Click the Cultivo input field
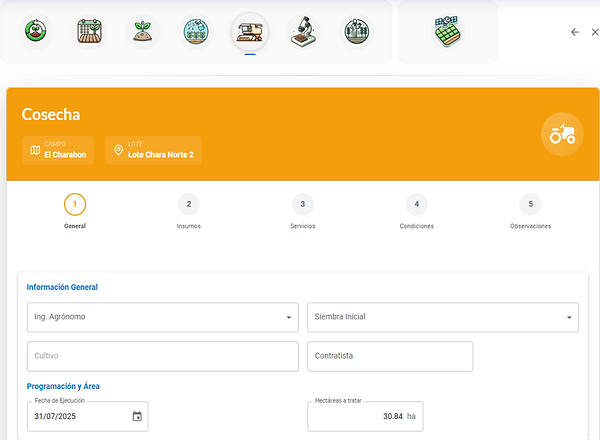600x440 pixels. 163,356
